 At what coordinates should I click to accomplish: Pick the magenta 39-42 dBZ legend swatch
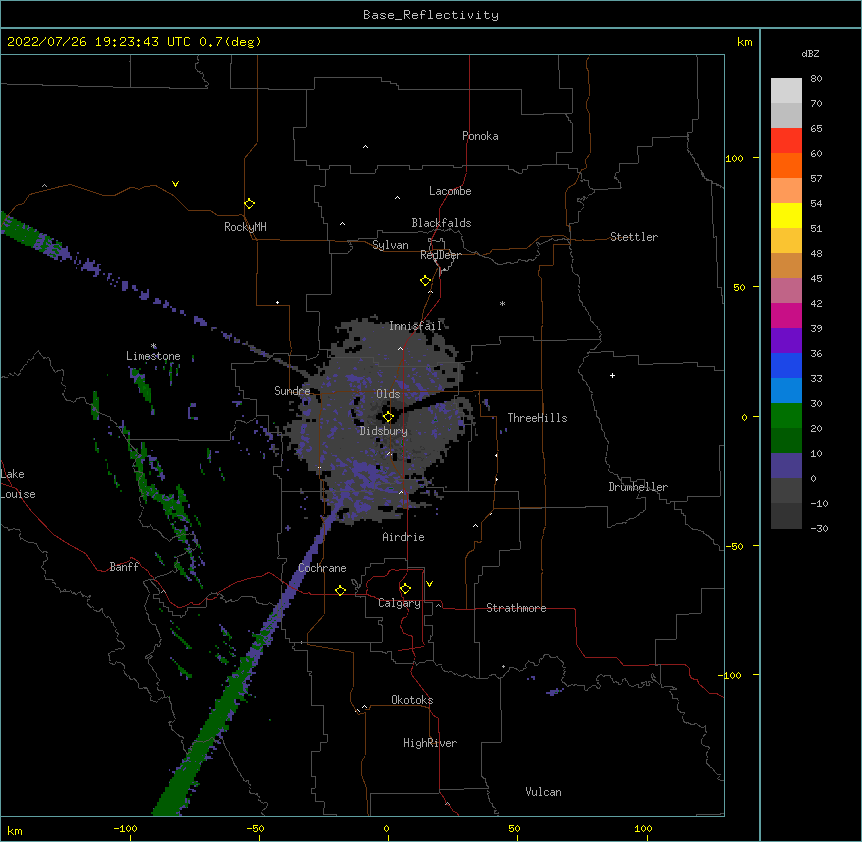point(786,315)
